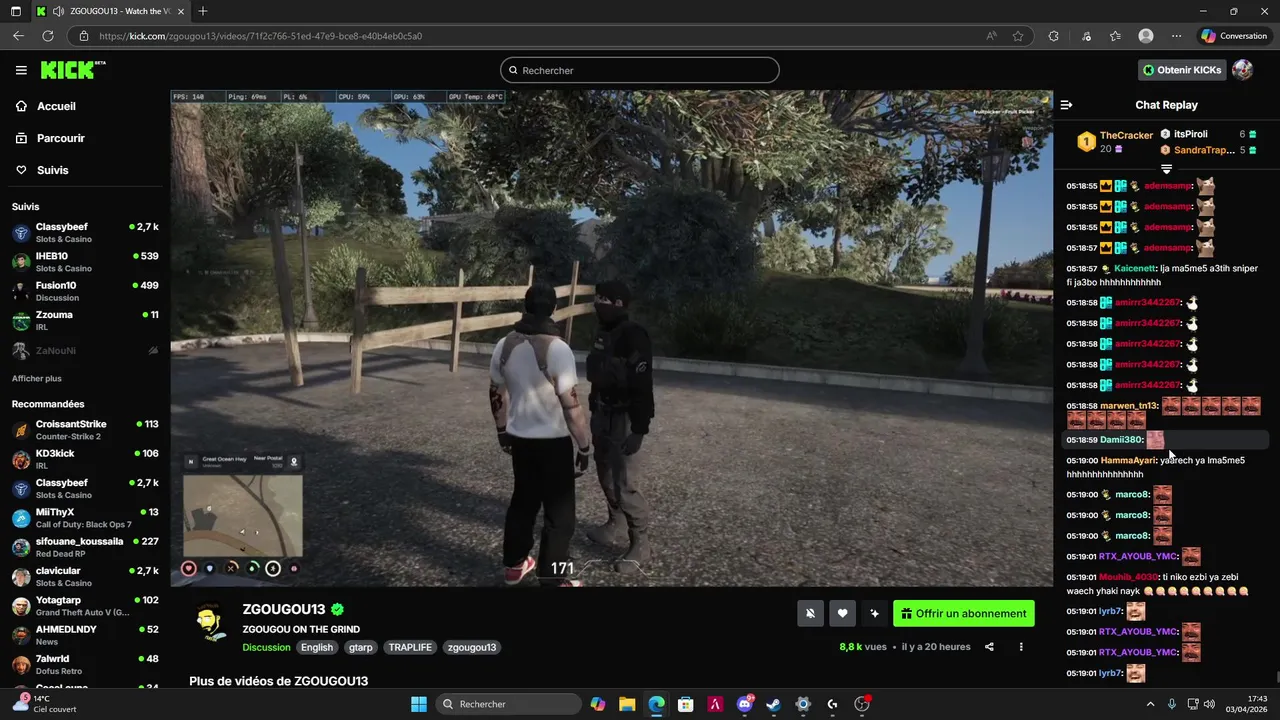The width and height of the screenshot is (1280, 720).
Task: Open Fusion10 followed channel
Action: click(85, 291)
